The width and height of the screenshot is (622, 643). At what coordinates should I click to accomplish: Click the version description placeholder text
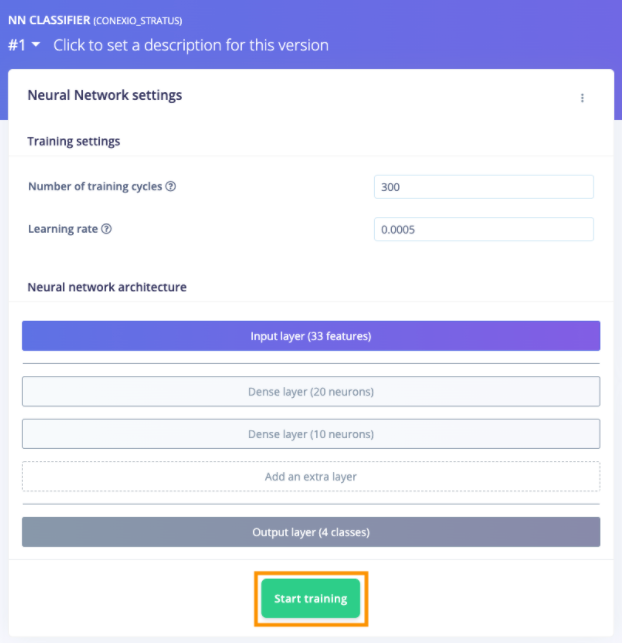(190, 45)
